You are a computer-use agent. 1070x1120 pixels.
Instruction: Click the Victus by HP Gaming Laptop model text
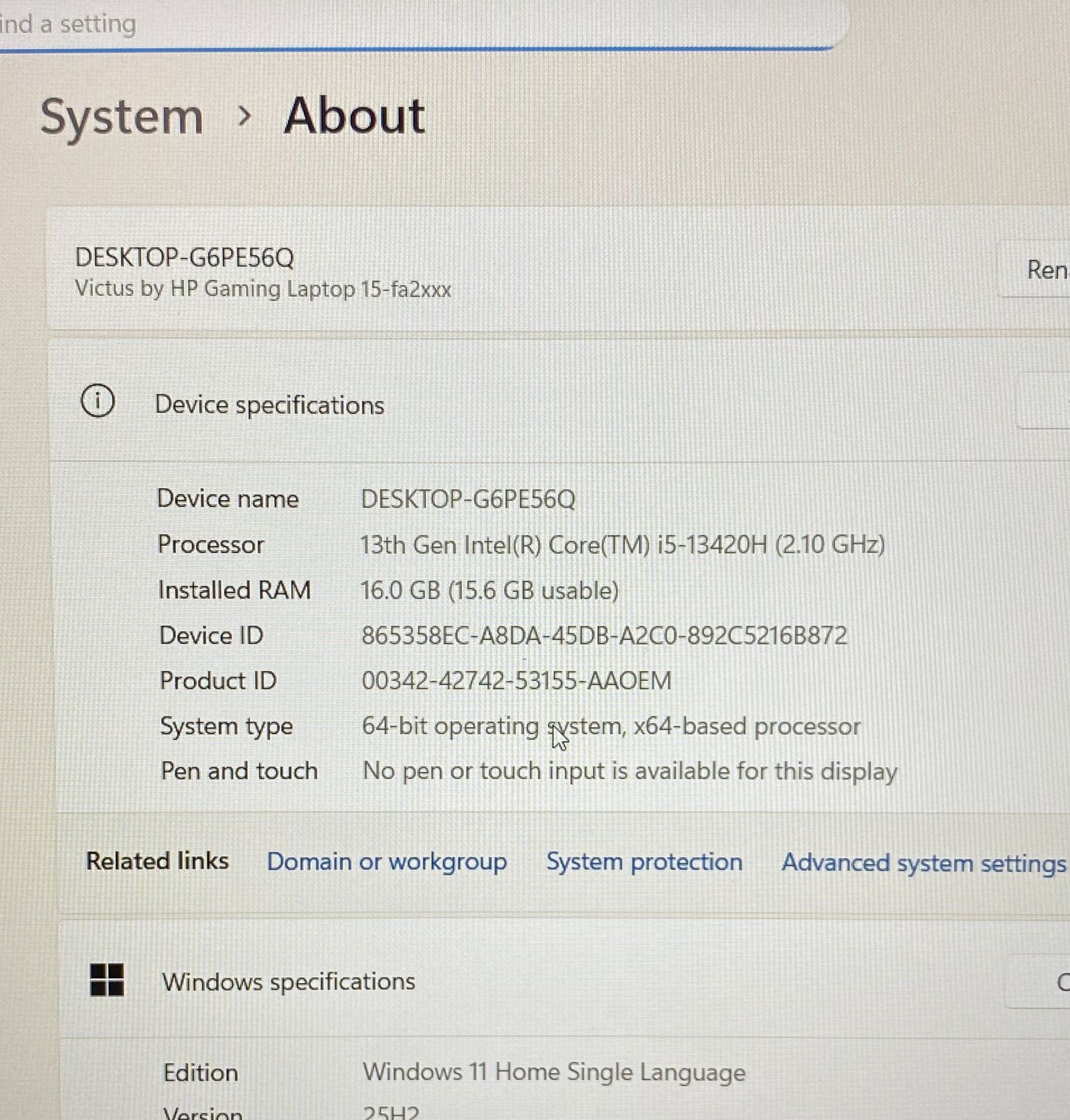click(263, 289)
